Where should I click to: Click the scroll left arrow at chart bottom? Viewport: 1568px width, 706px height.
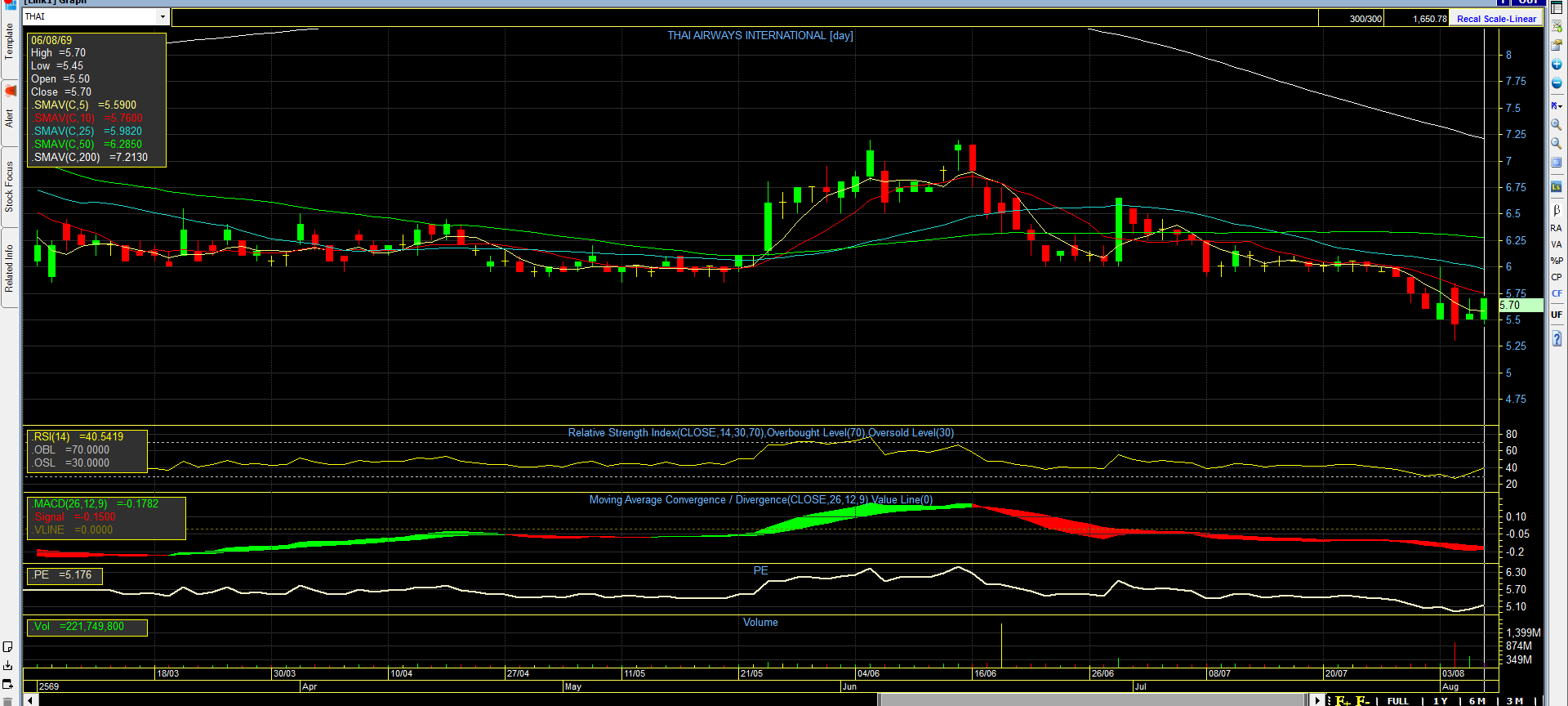[x=30, y=700]
